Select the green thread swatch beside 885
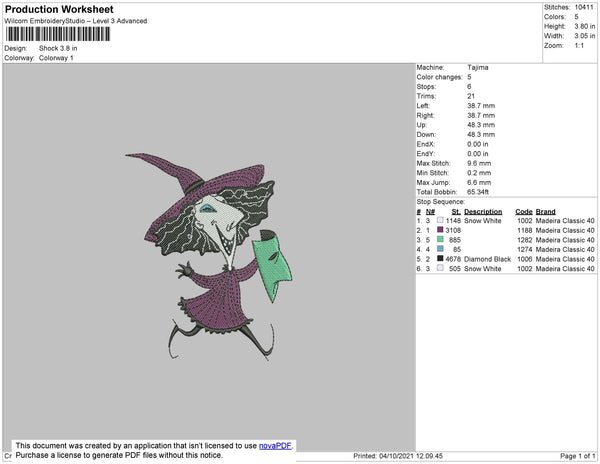The width and height of the screenshot is (600, 464). point(440,239)
